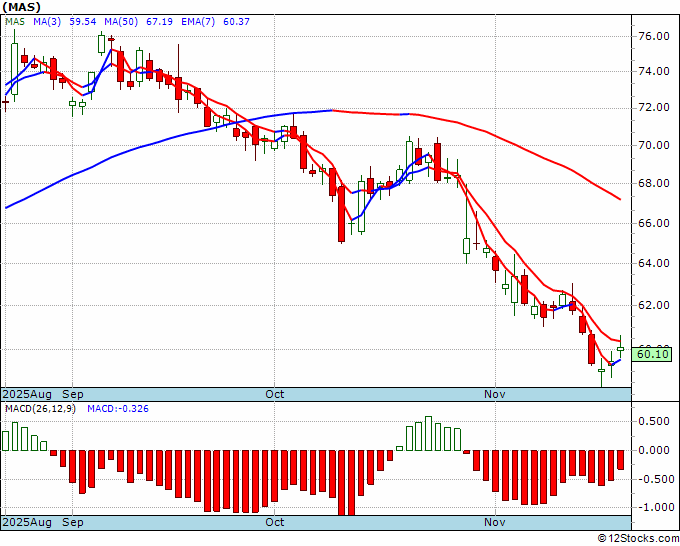Click the MACD(26,12,9) indicator label
Viewport: 680px width, 546px height.
(40, 409)
